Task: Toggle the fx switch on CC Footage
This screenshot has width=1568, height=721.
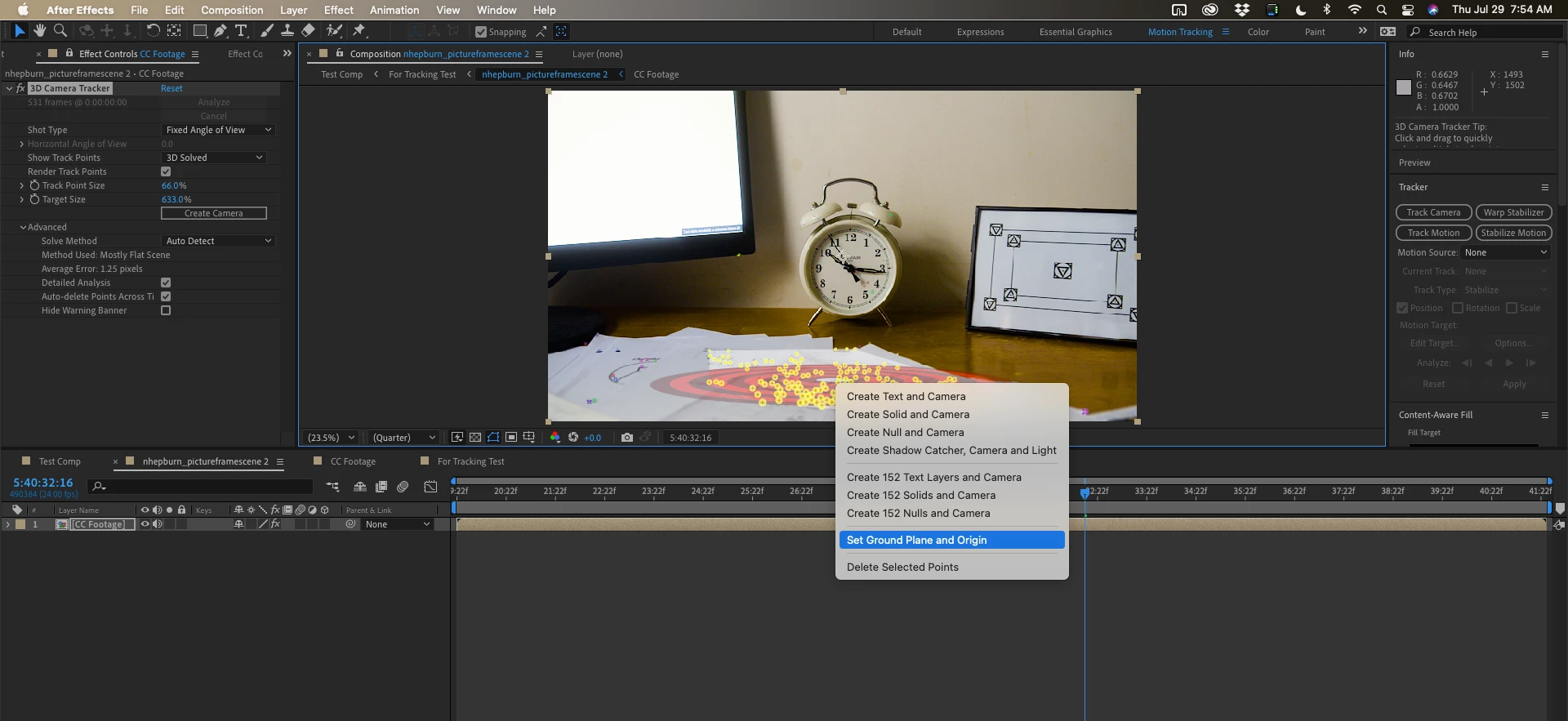Action: [275, 524]
